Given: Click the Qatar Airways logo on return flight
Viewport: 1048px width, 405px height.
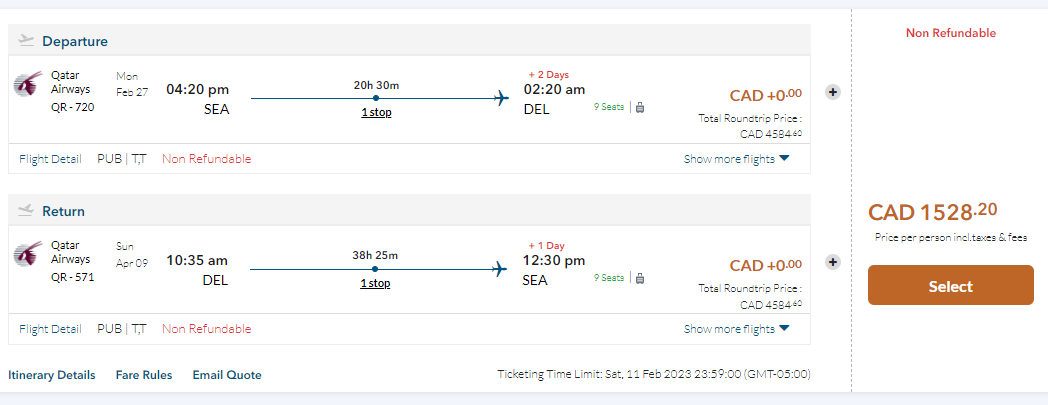Looking at the screenshot, I should pyautogui.click(x=28, y=254).
